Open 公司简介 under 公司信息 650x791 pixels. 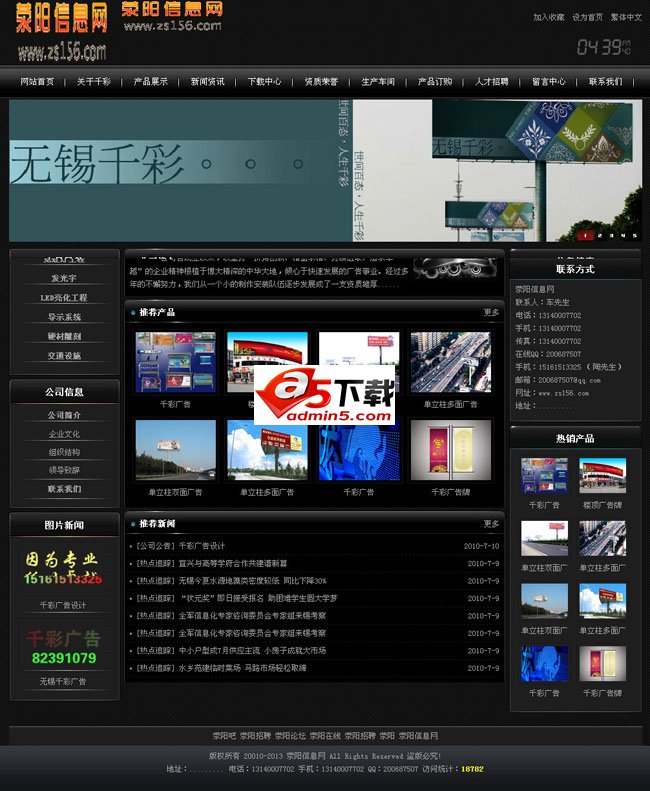click(64, 415)
